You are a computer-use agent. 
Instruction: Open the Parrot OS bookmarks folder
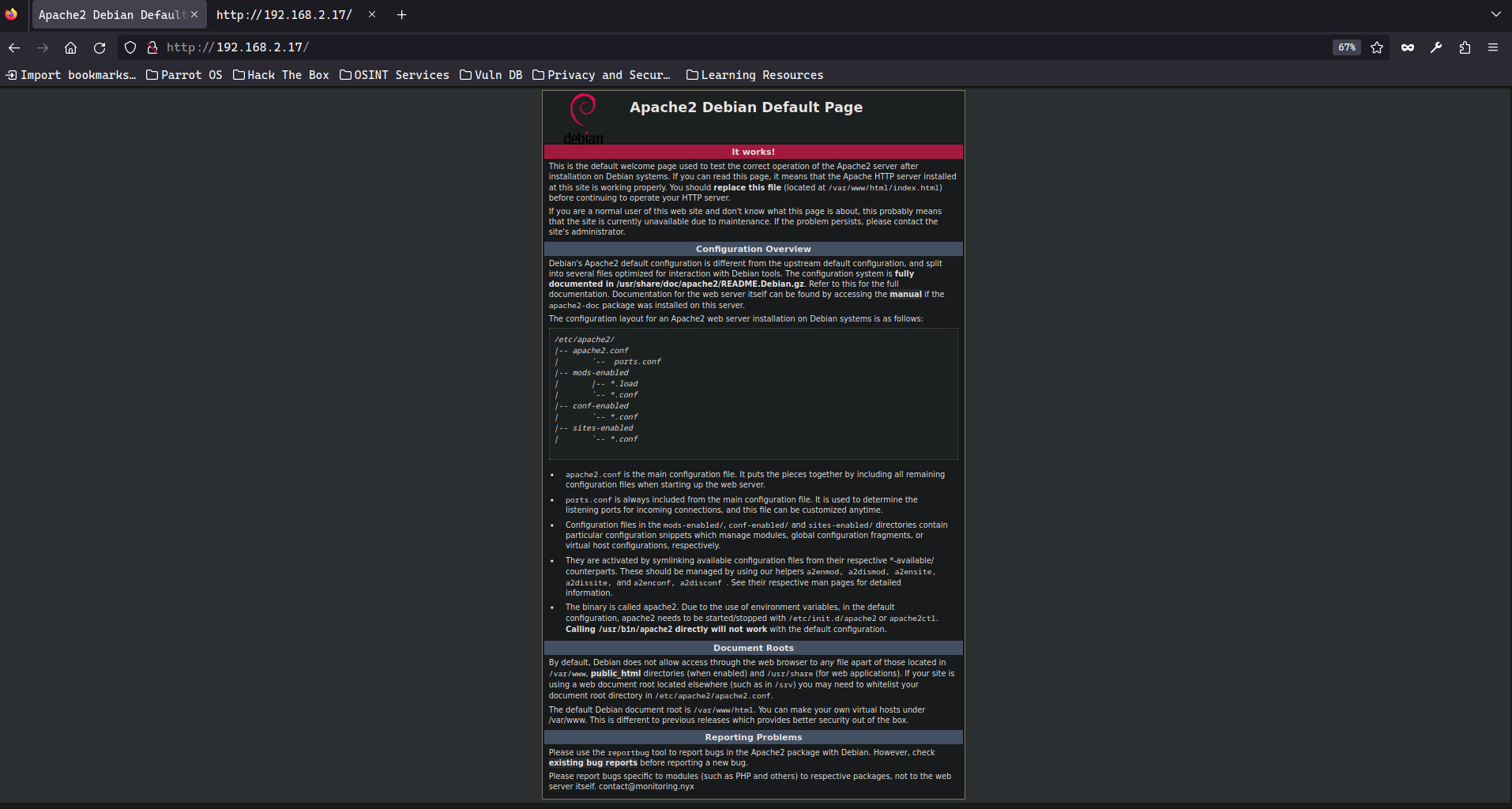pos(184,75)
